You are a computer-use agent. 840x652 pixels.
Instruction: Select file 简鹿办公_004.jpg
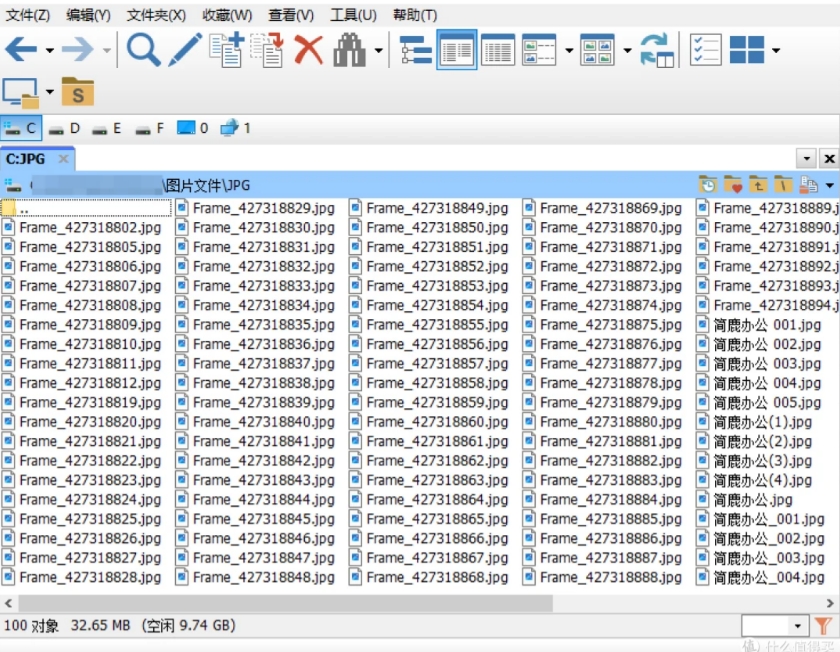(761, 578)
